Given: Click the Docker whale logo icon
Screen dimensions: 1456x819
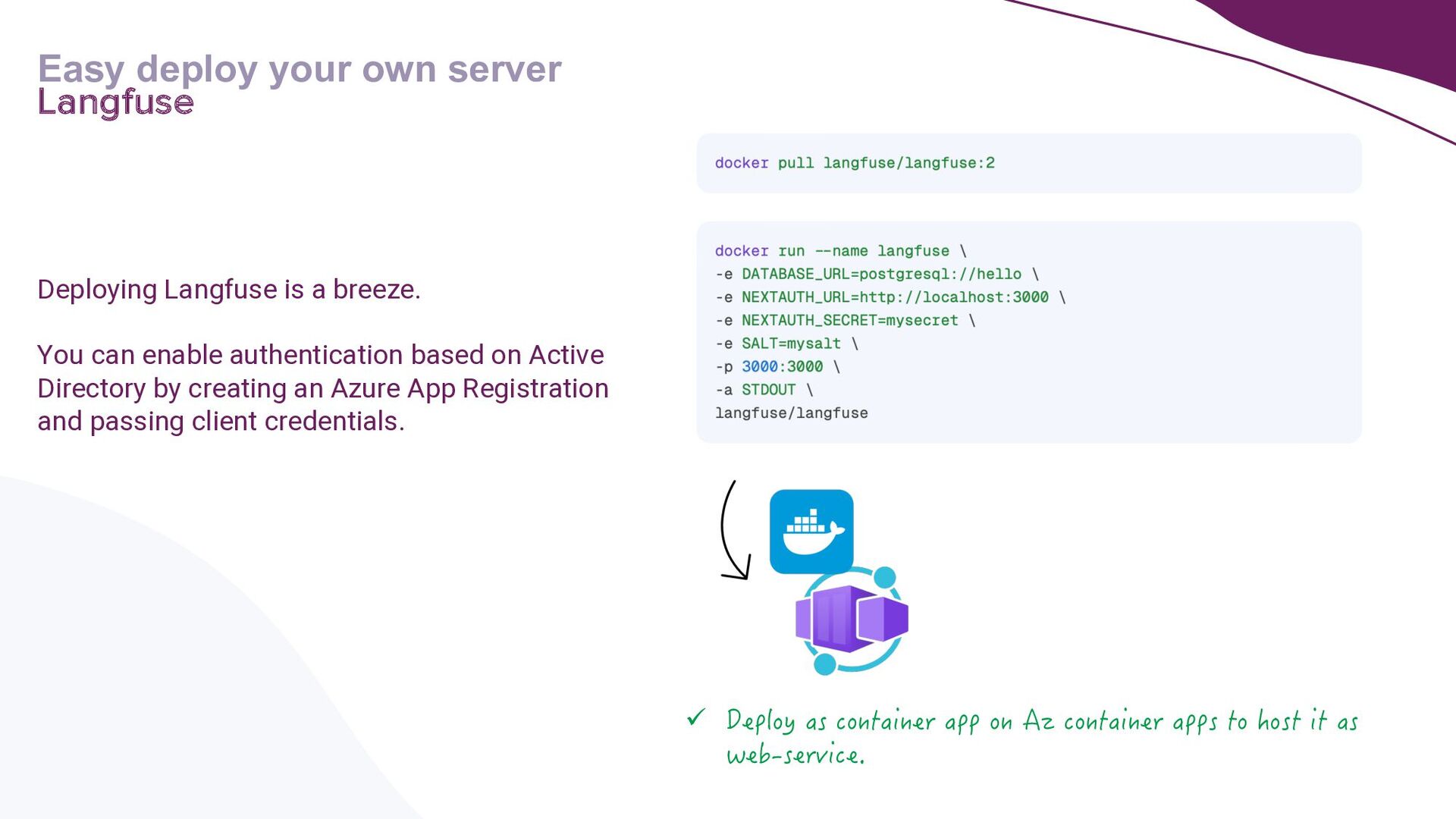Looking at the screenshot, I should click(811, 532).
